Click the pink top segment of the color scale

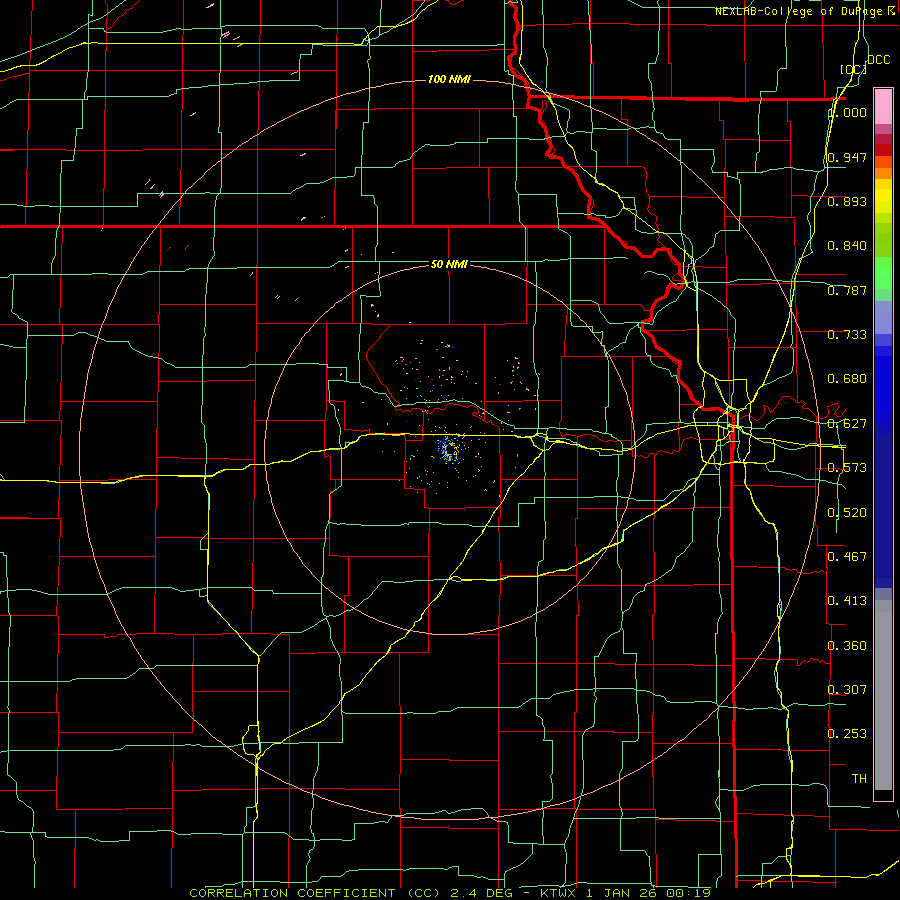883,106
